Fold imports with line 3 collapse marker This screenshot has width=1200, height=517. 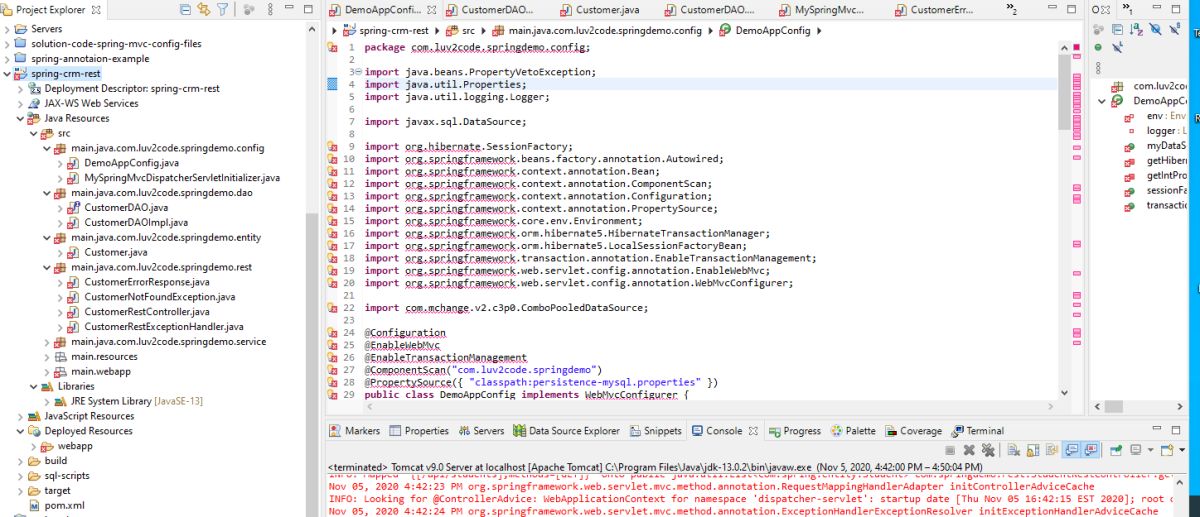tap(357, 72)
